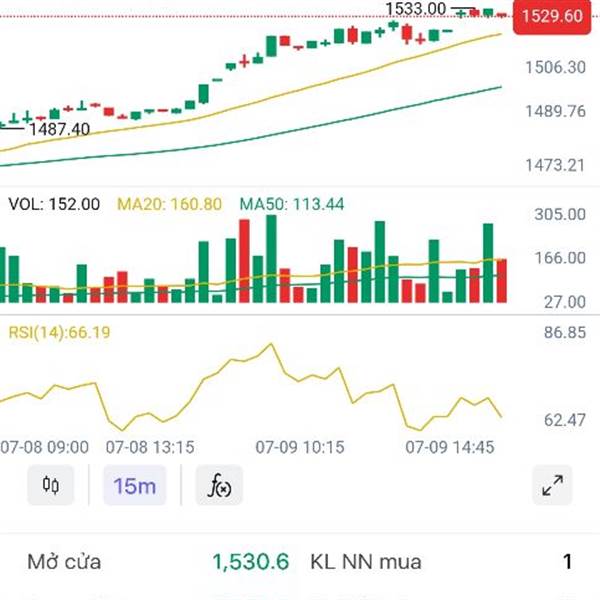Tap the volume MA20: 160.80 label

tap(169, 204)
